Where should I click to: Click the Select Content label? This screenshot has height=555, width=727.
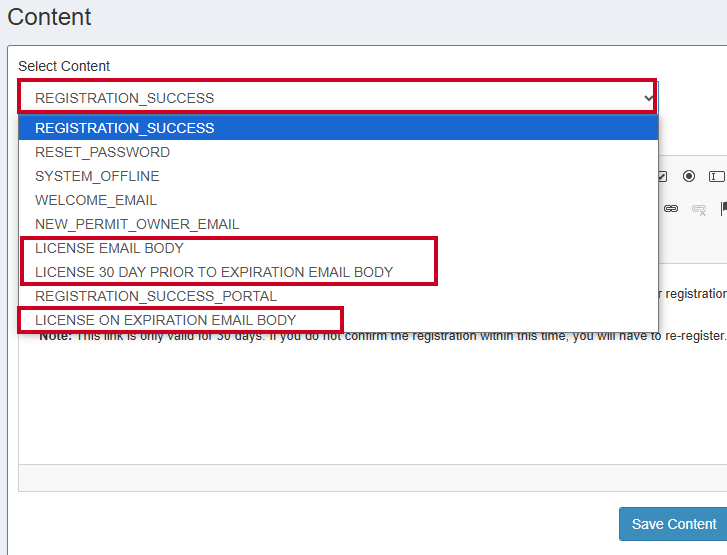pyautogui.click(x=64, y=66)
